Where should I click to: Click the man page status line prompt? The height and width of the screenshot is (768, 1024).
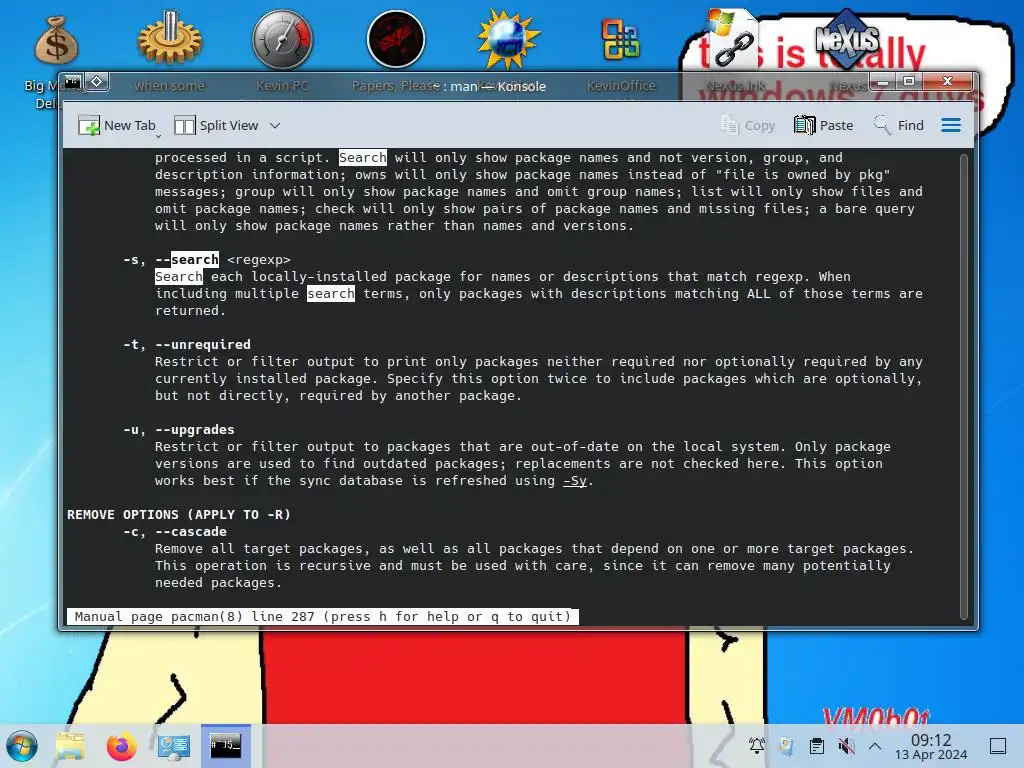click(323, 616)
